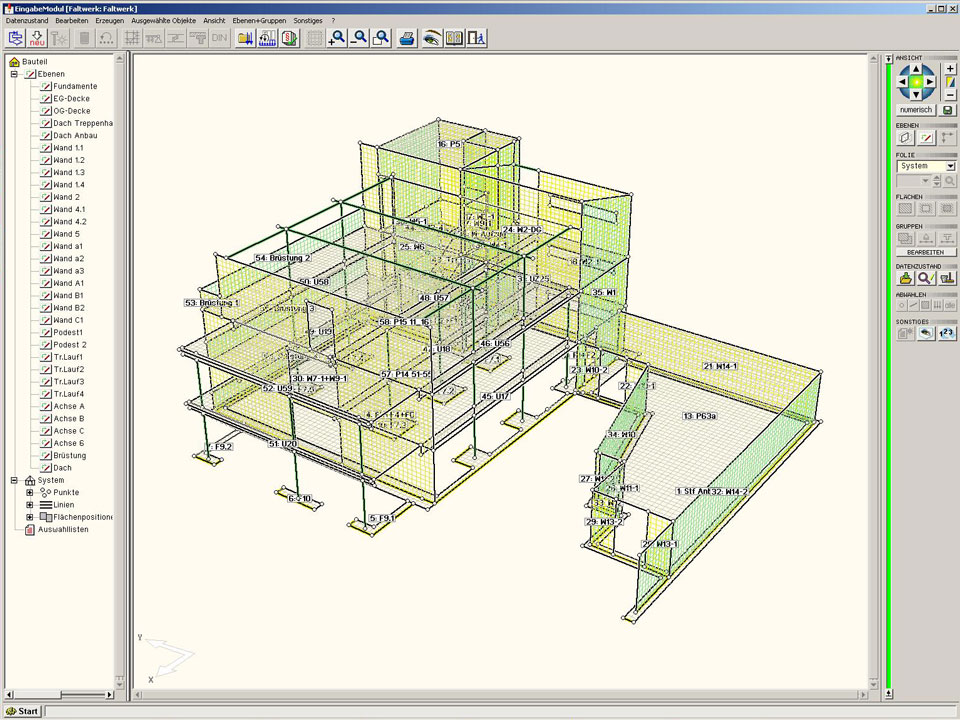
Task: Toggle the EG-Decke layer icon
Action: tap(46, 99)
